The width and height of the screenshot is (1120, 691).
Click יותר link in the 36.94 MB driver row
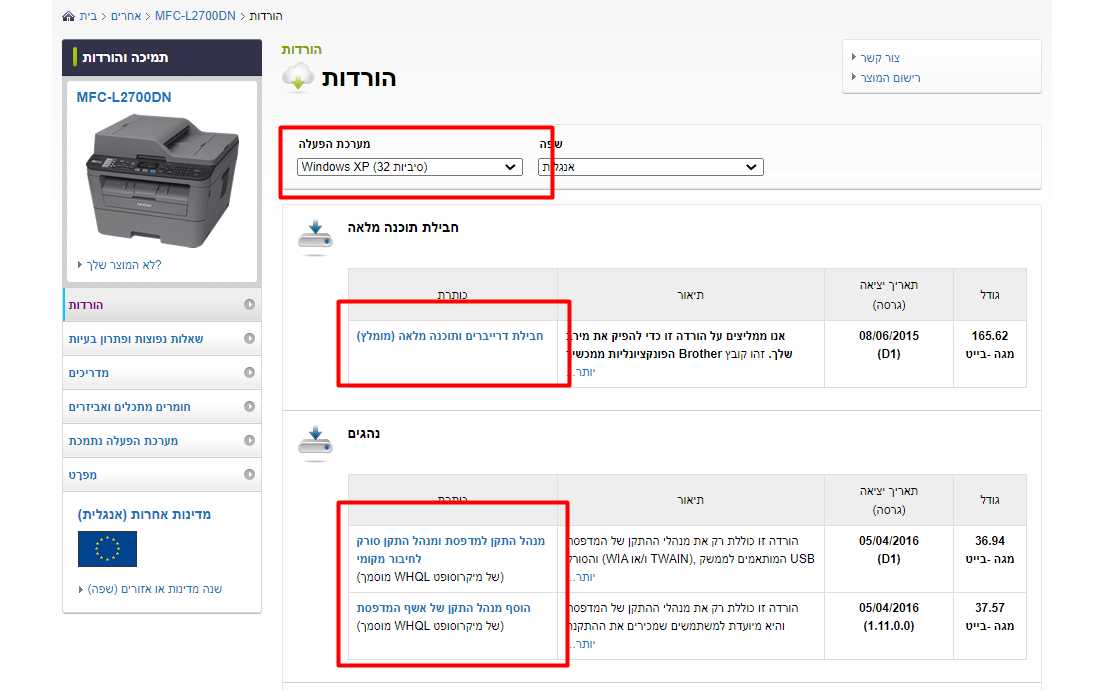582,577
